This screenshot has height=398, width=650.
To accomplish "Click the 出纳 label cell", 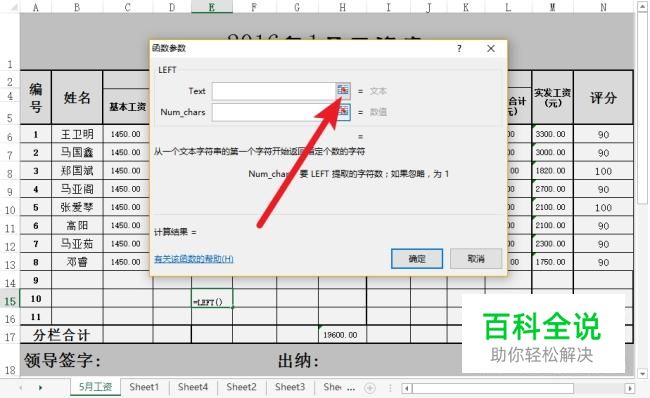I will [x=298, y=360].
